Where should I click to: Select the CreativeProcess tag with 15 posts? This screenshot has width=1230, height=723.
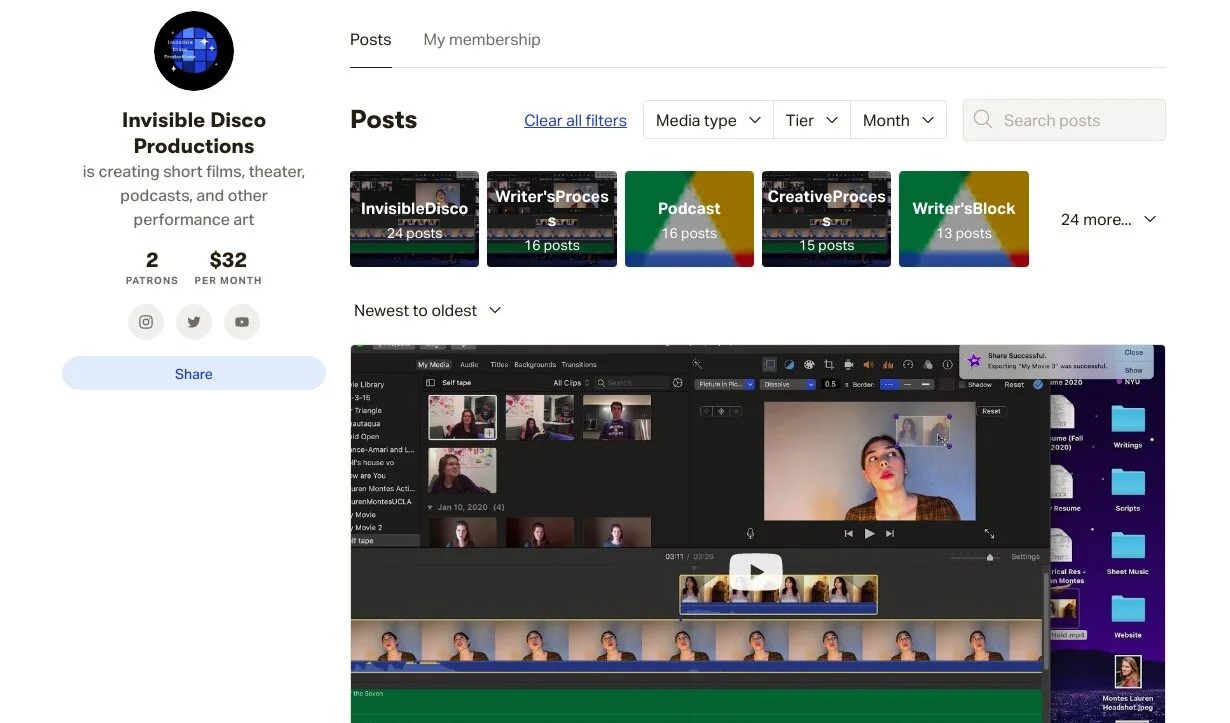[x=826, y=219]
